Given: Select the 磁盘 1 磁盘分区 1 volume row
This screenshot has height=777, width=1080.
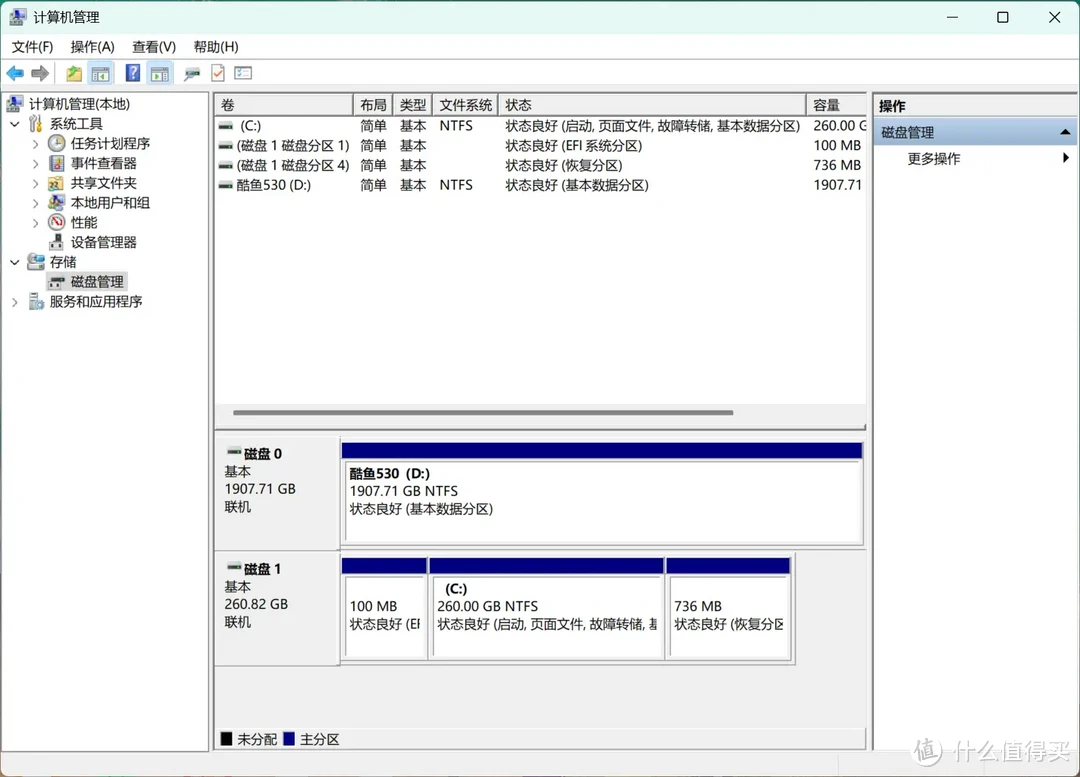Looking at the screenshot, I should [x=541, y=146].
